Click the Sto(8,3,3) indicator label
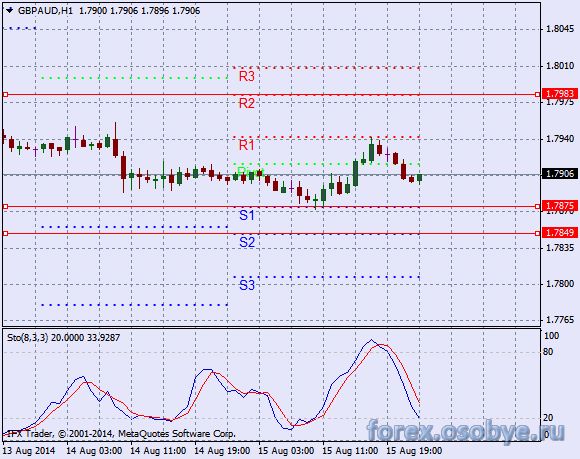Screen dimensions: 580x459 tap(28, 338)
